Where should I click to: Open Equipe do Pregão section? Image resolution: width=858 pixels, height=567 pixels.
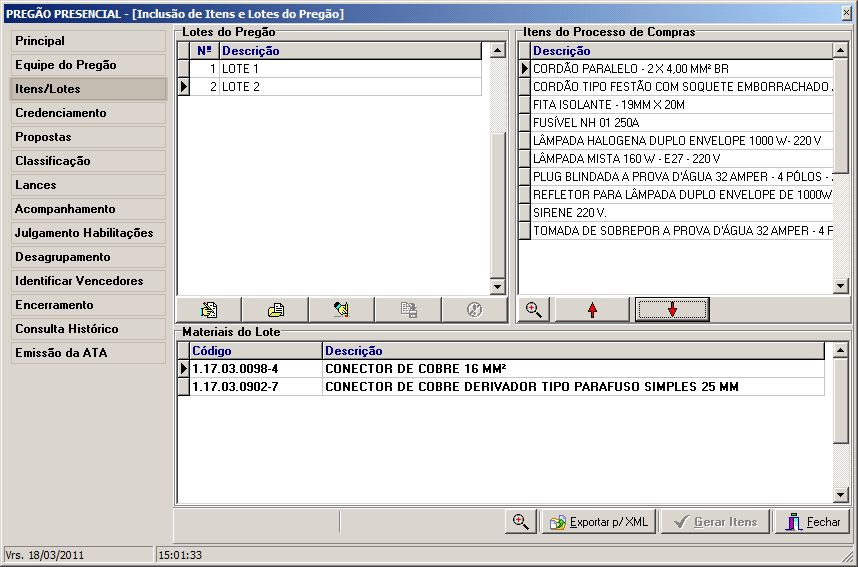point(88,65)
